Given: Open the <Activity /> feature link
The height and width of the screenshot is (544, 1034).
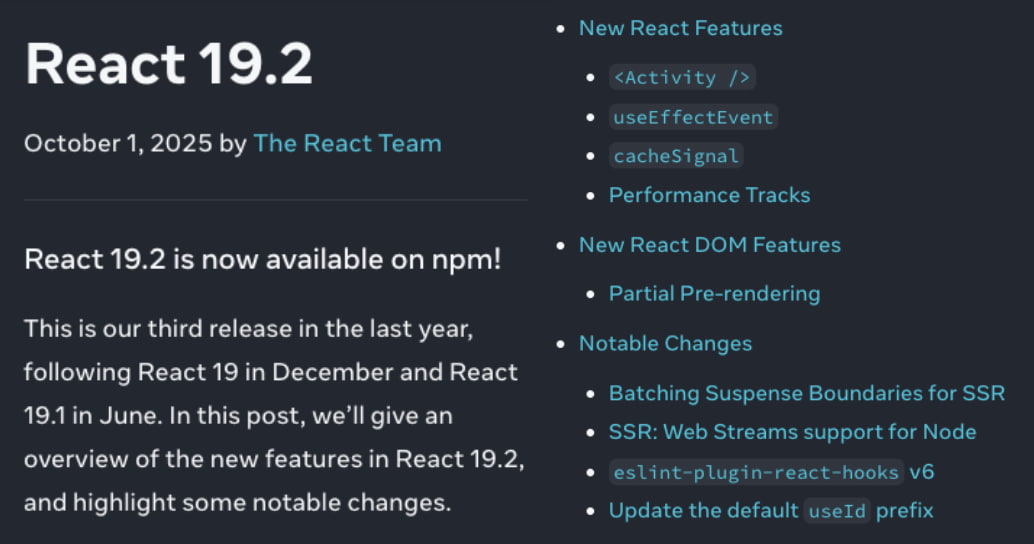Looking at the screenshot, I should [681, 77].
